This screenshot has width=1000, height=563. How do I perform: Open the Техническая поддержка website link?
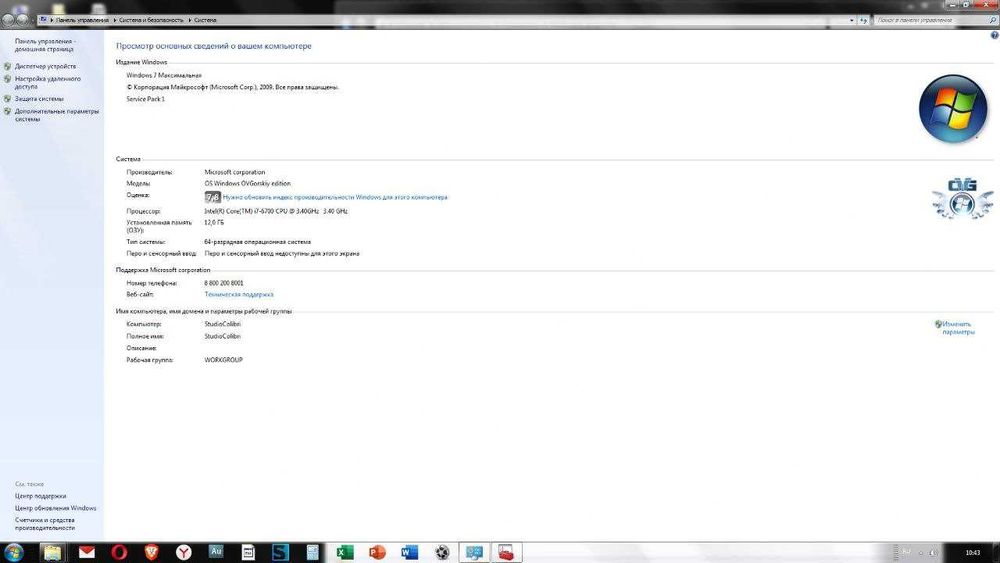(239, 295)
